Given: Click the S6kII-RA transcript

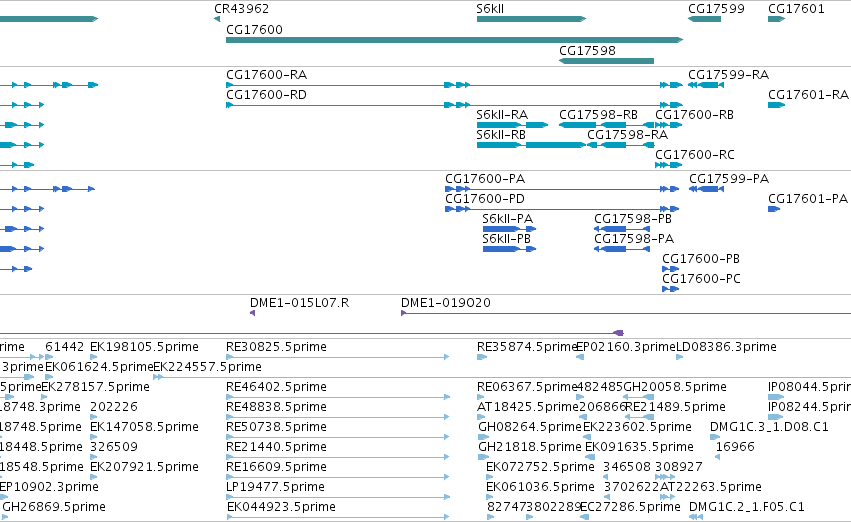Looking at the screenshot, I should click(x=512, y=125).
